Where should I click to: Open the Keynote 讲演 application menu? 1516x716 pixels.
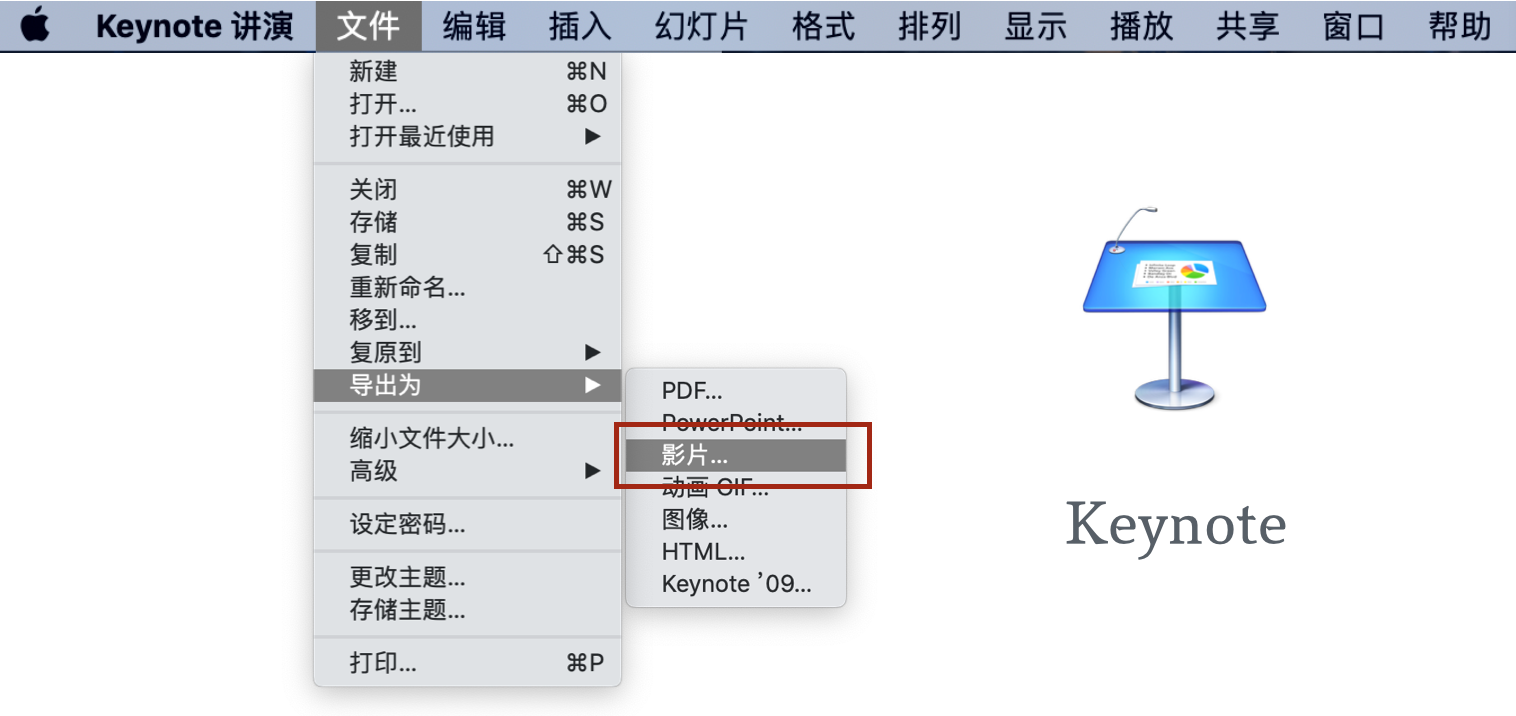coord(195,26)
